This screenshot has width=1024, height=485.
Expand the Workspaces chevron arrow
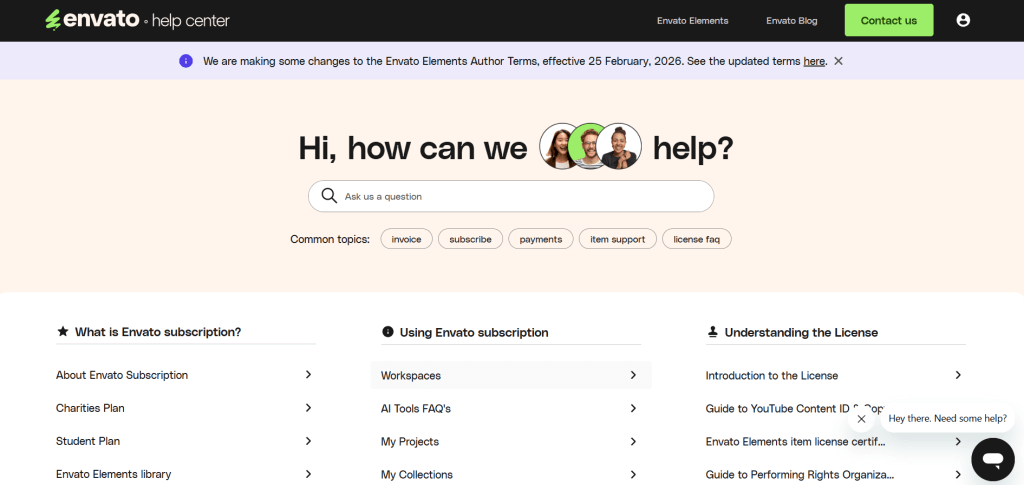point(633,375)
